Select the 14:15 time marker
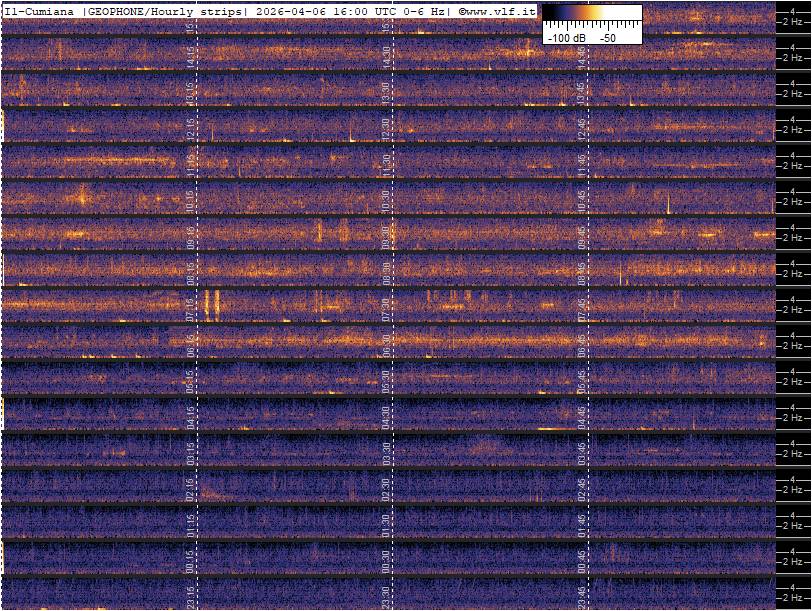 point(191,57)
